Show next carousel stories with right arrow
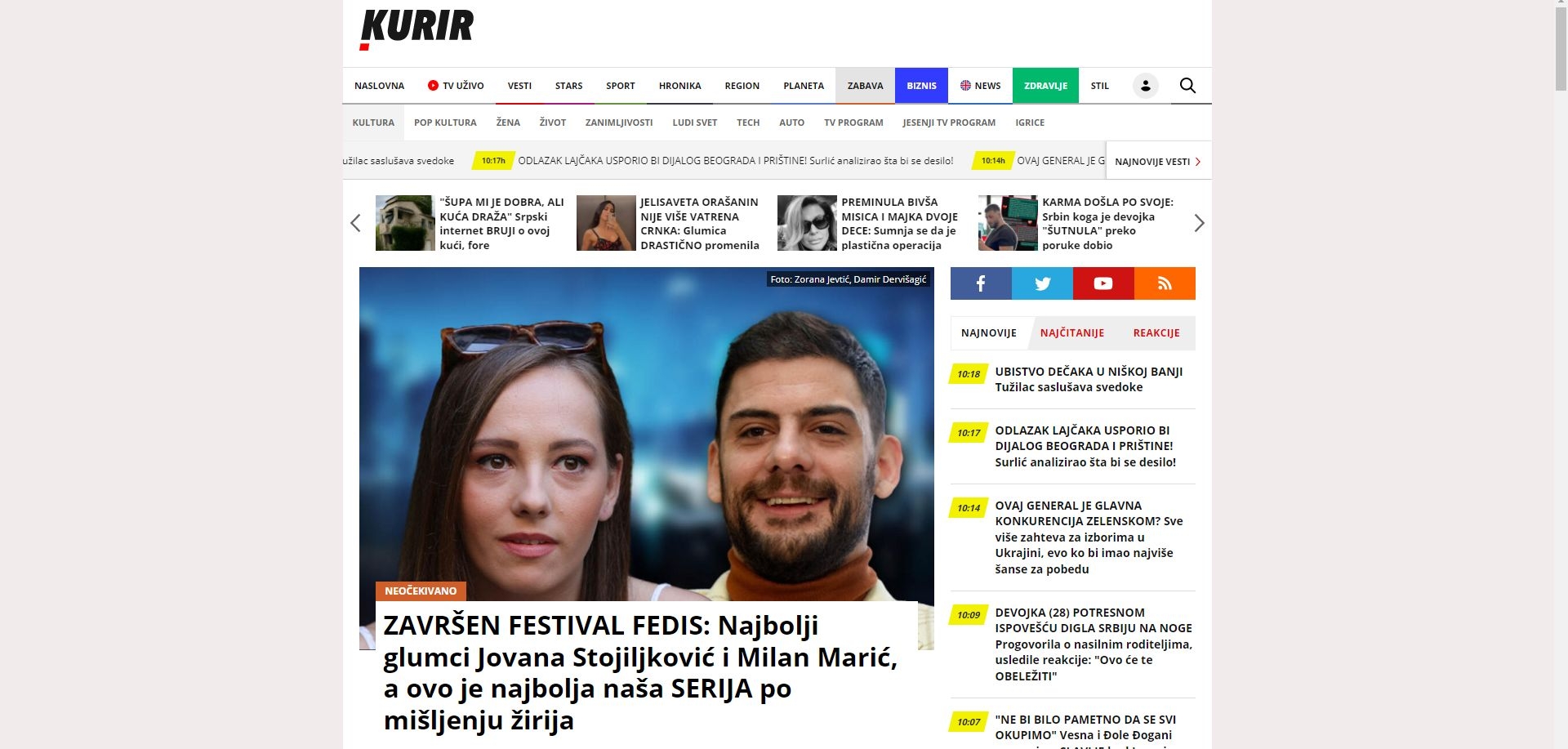1568x749 pixels. coord(1199,223)
